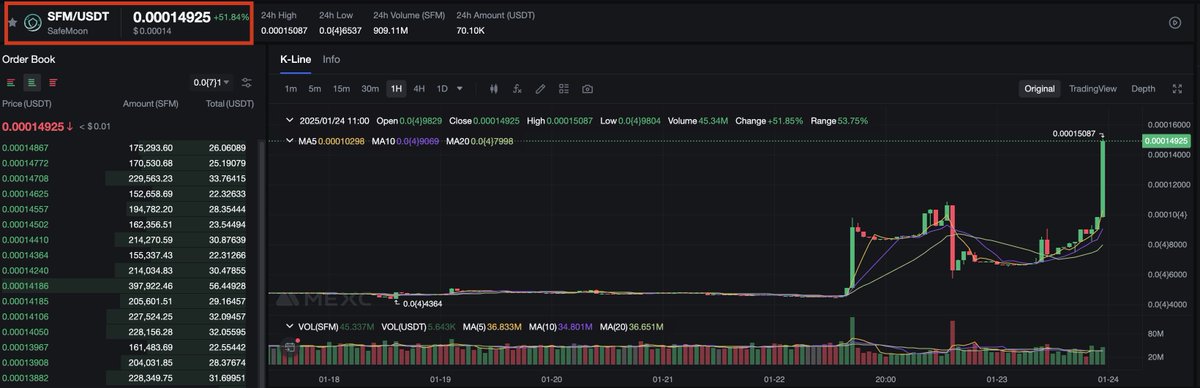Open candlestick chart type selector
The width and height of the screenshot is (1200, 388).
click(x=494, y=89)
